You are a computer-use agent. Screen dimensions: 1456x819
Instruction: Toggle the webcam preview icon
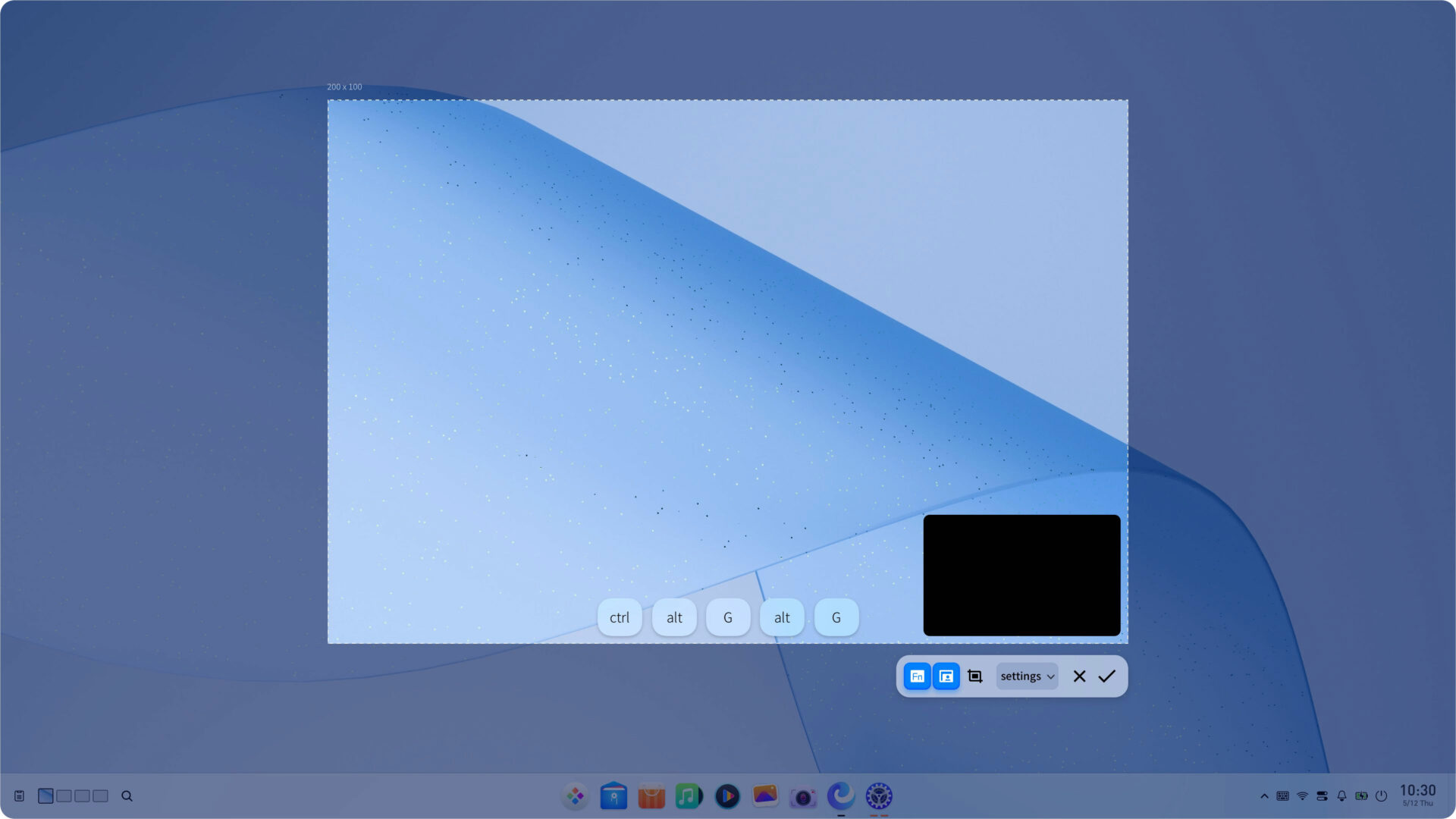point(946,676)
